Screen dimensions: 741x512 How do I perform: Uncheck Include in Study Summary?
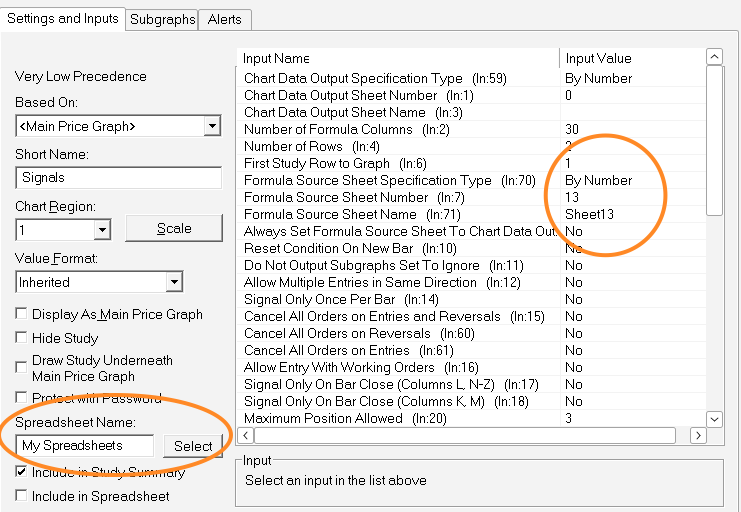click(22, 471)
